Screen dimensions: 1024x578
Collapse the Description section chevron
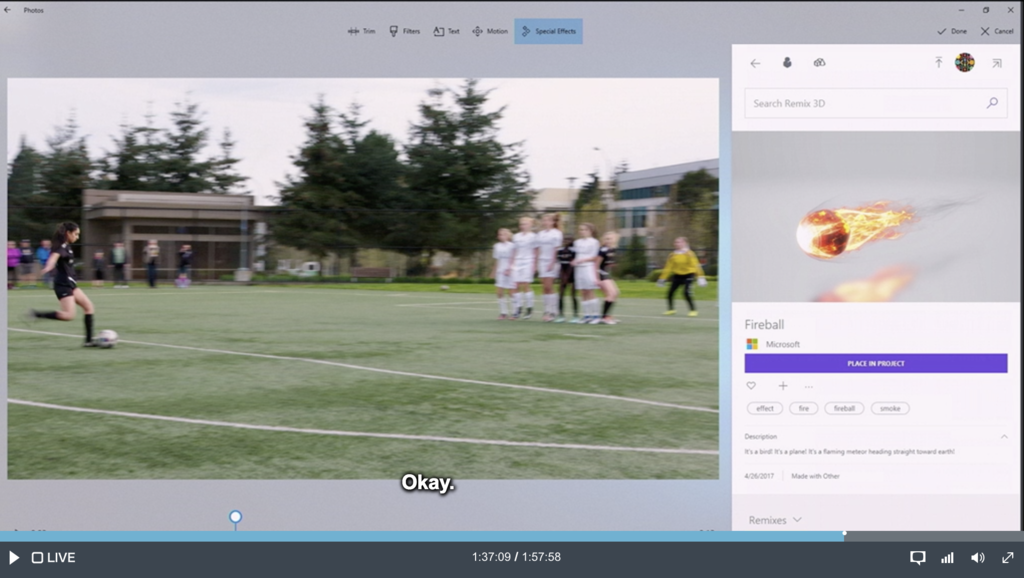pyautogui.click(x=1004, y=436)
